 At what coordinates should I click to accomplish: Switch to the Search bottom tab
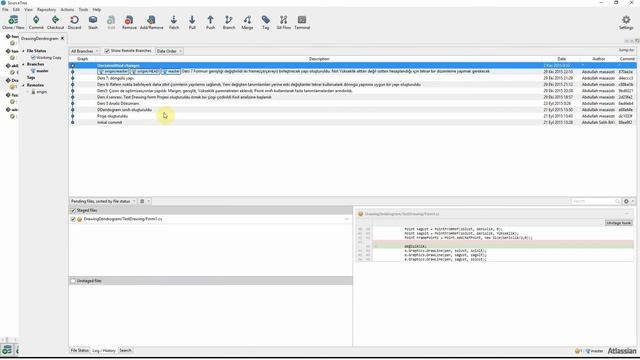click(x=125, y=351)
